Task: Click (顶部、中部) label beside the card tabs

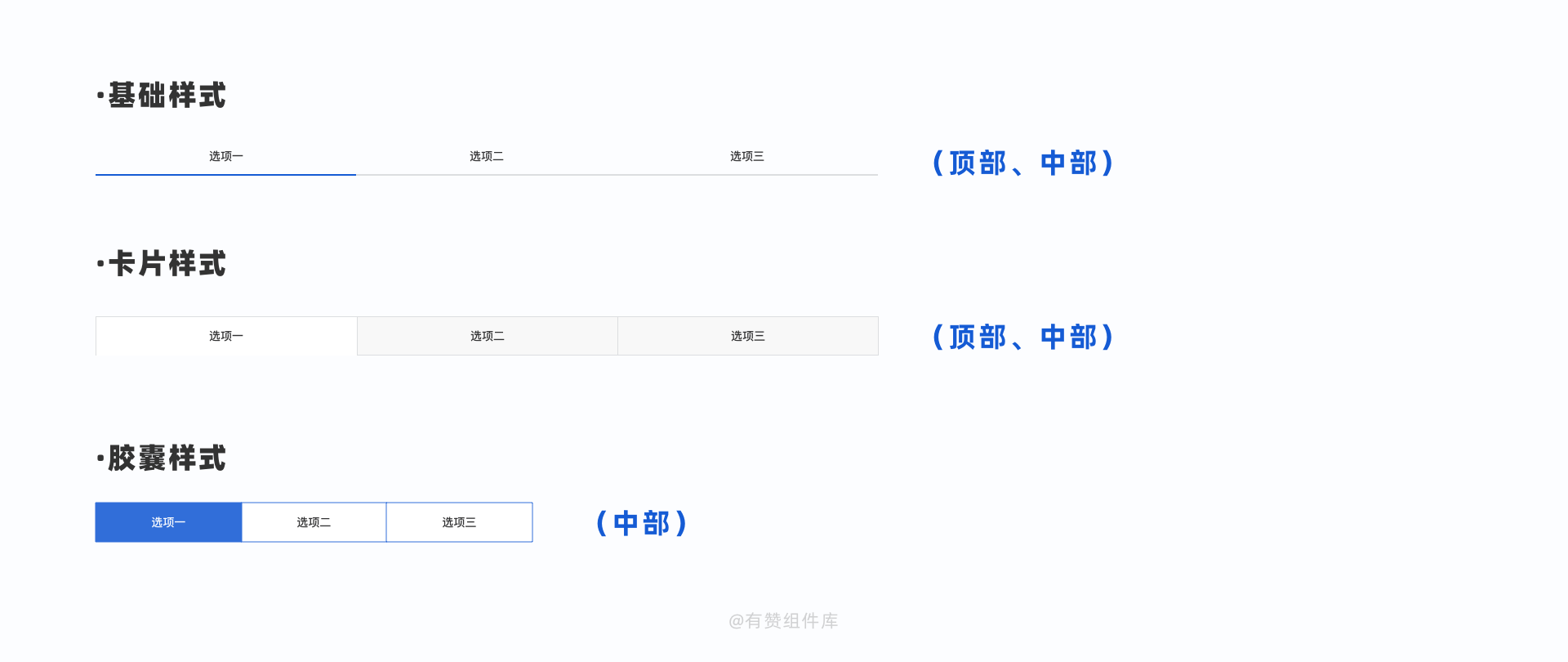Action: tap(1023, 337)
